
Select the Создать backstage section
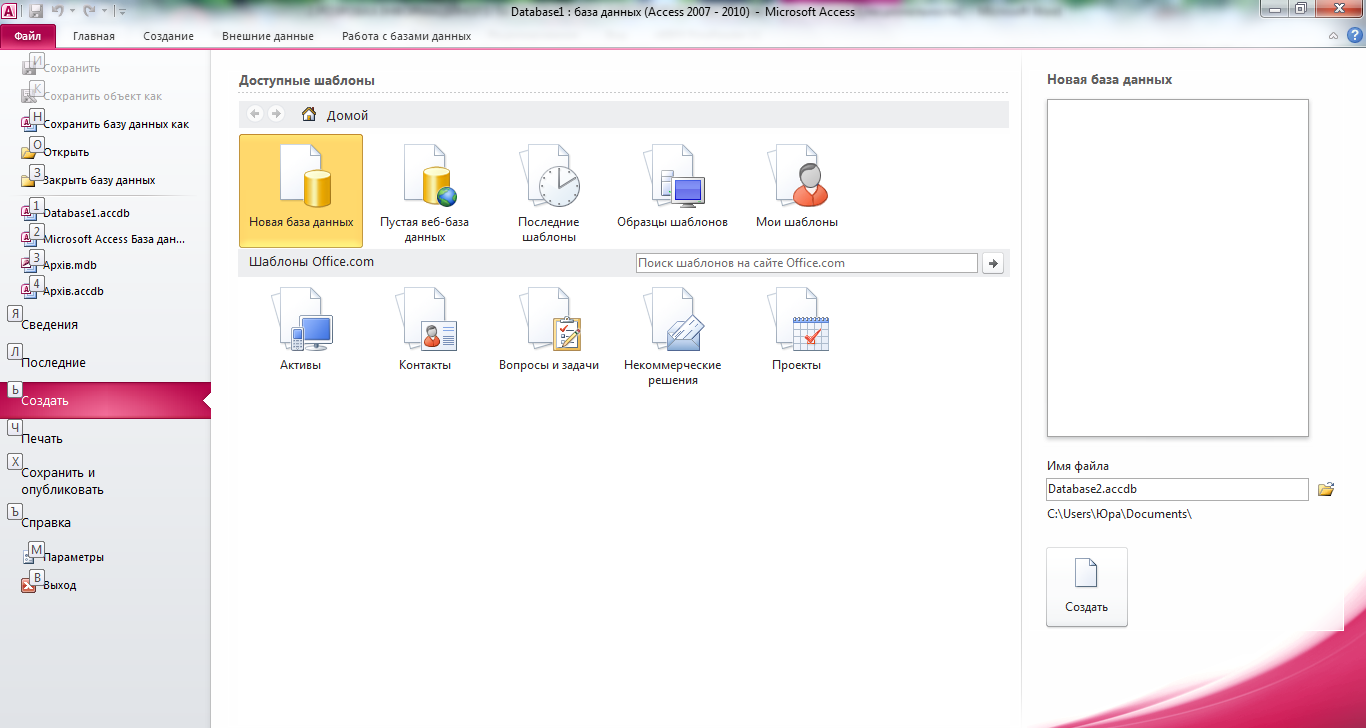coord(105,400)
